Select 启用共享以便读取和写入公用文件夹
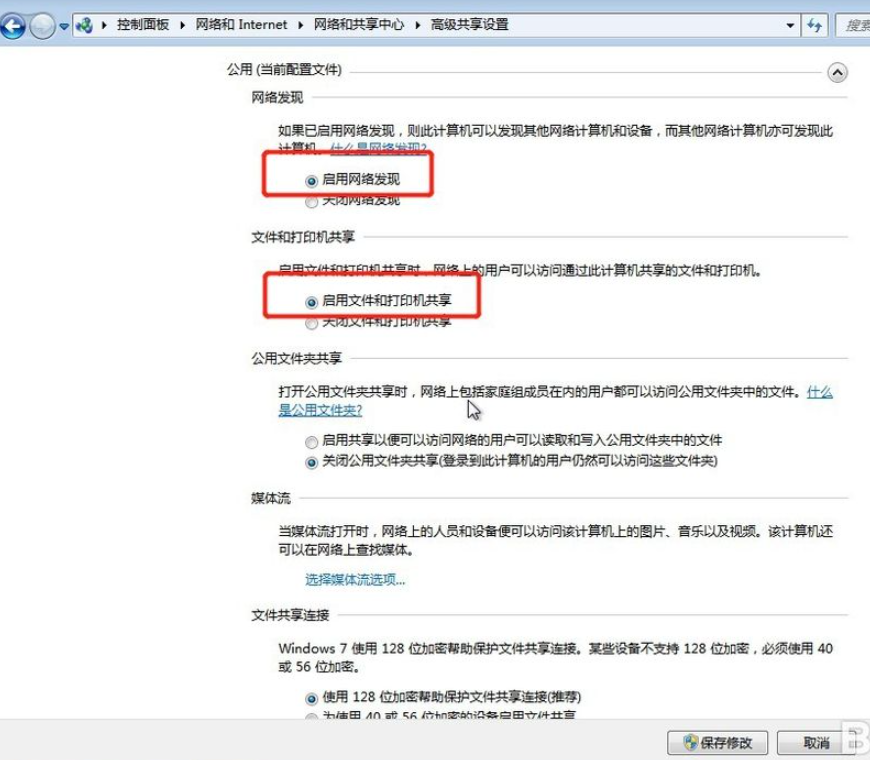 pyautogui.click(x=311, y=441)
